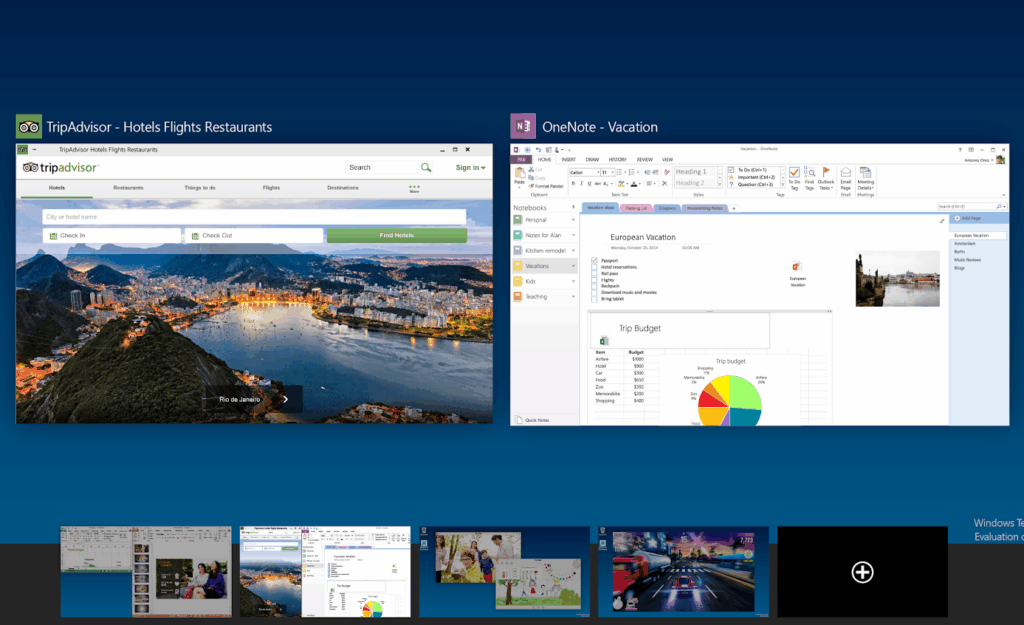Click the Excel icon under Trip Budget
Viewport: 1024px width, 625px height.
tap(603, 341)
